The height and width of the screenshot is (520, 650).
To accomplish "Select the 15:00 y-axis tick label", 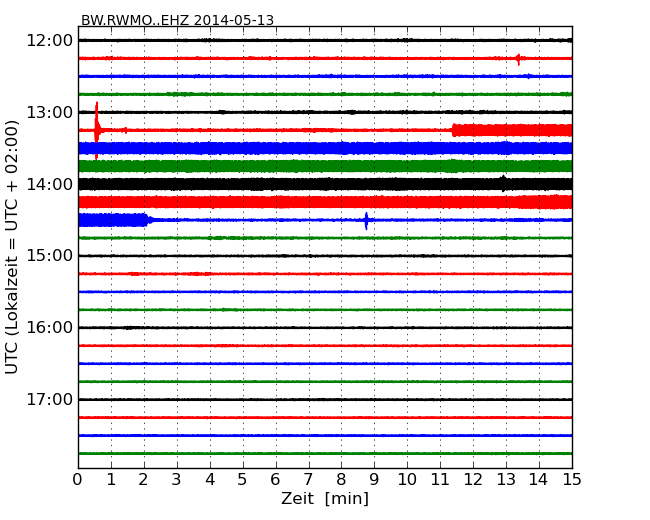I will (50, 256).
